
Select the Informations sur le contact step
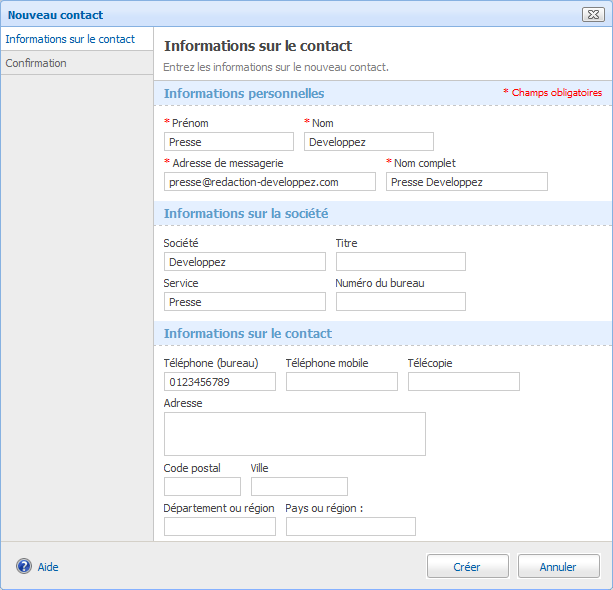(x=70, y=39)
